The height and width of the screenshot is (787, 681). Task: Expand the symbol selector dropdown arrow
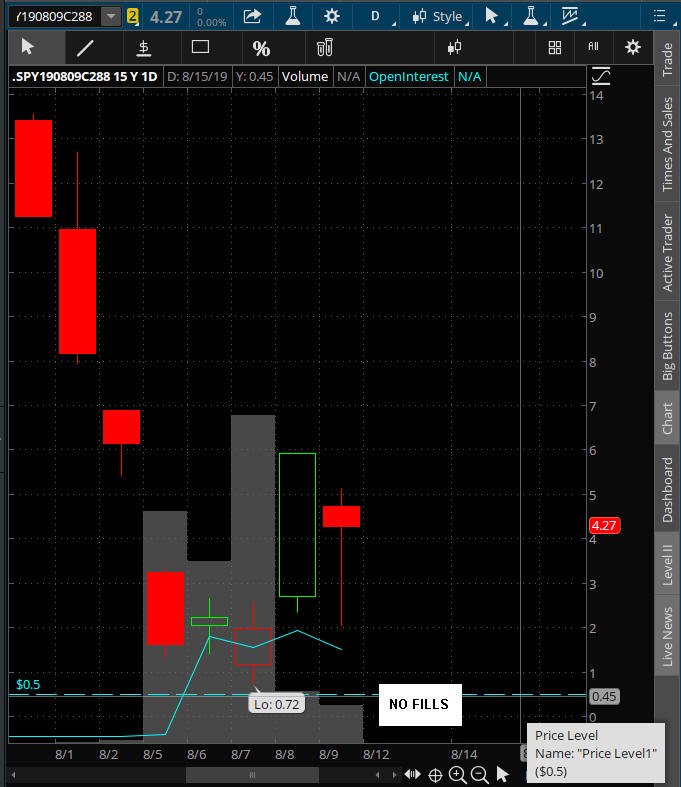(x=111, y=17)
